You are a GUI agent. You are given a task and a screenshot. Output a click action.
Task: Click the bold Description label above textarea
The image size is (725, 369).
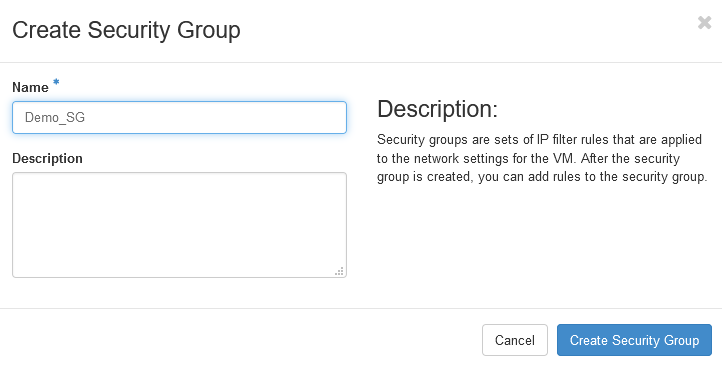pyautogui.click(x=47, y=159)
